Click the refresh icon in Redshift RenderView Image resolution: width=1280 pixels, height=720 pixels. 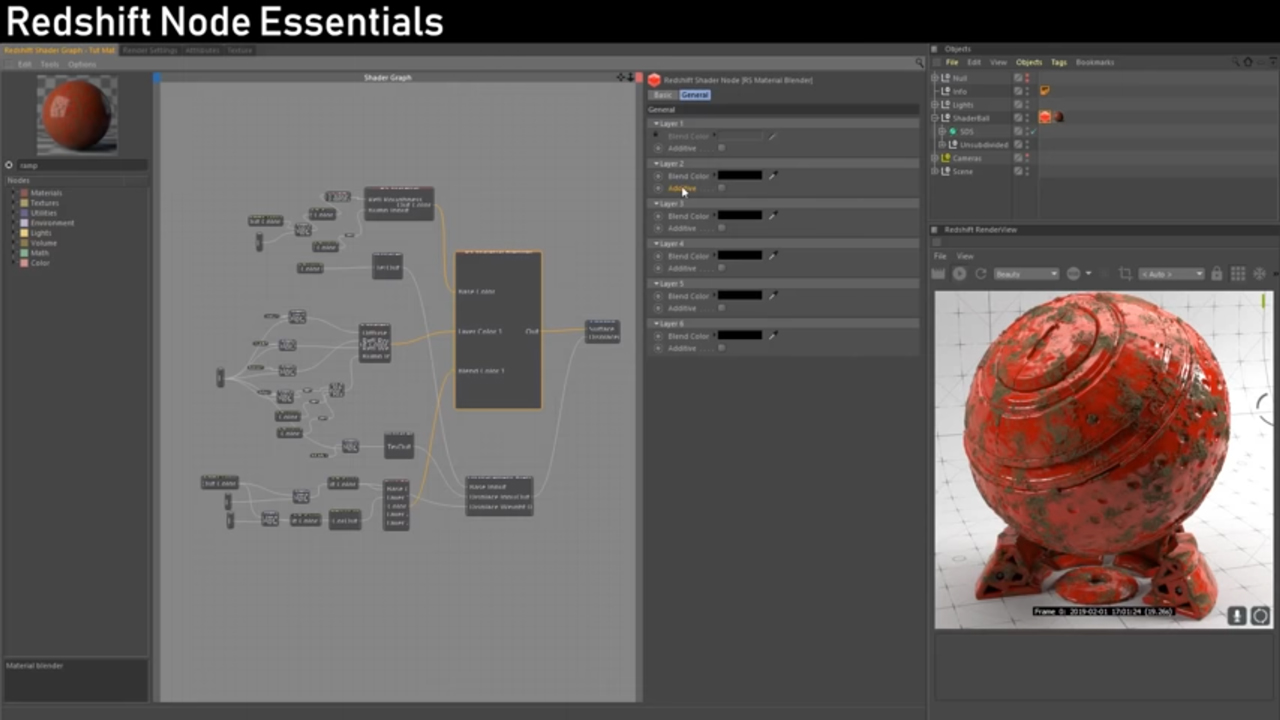980,274
